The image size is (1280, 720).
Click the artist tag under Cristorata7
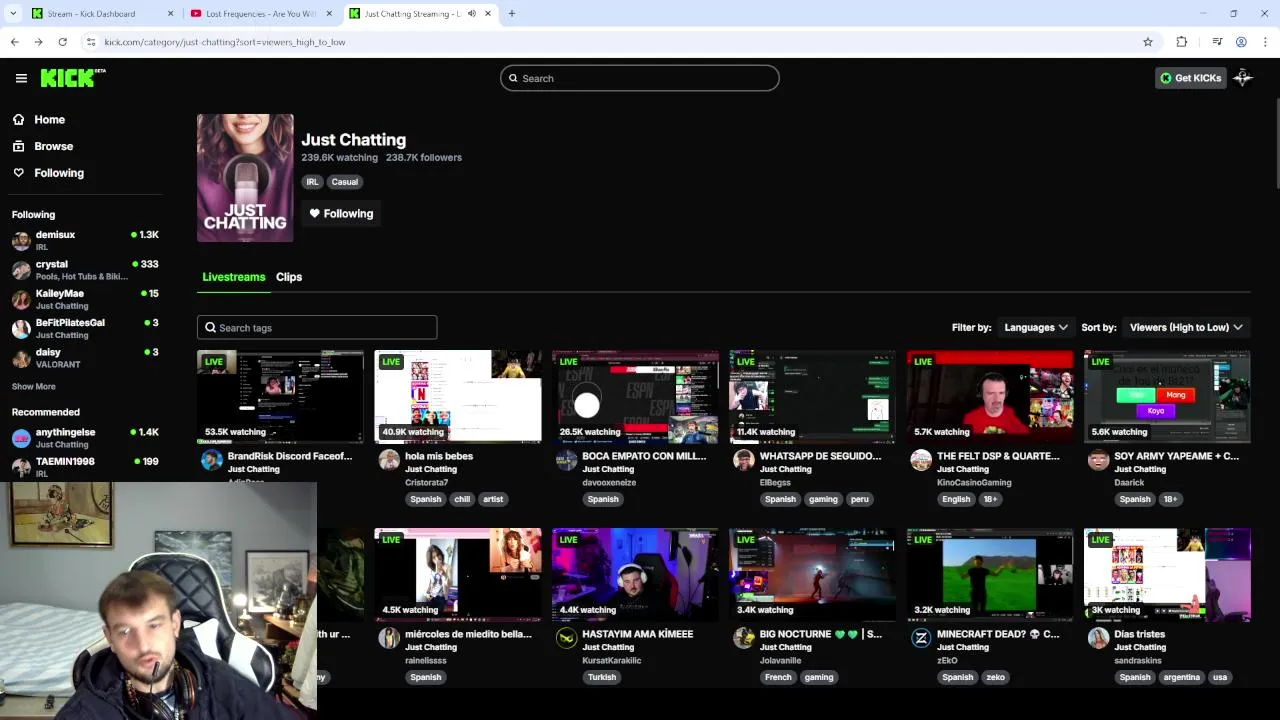click(493, 499)
